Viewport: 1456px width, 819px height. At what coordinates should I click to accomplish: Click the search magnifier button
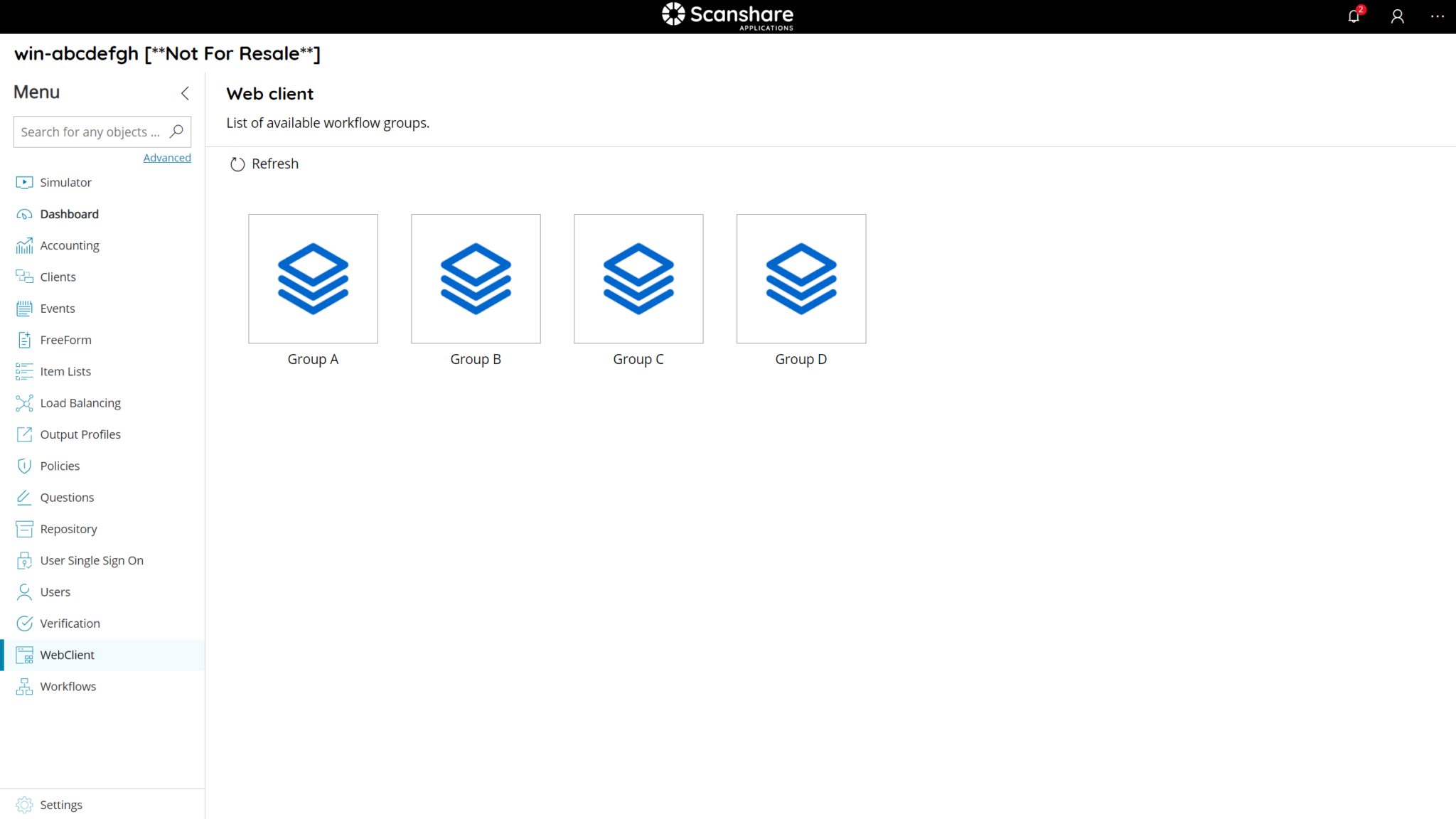176,132
